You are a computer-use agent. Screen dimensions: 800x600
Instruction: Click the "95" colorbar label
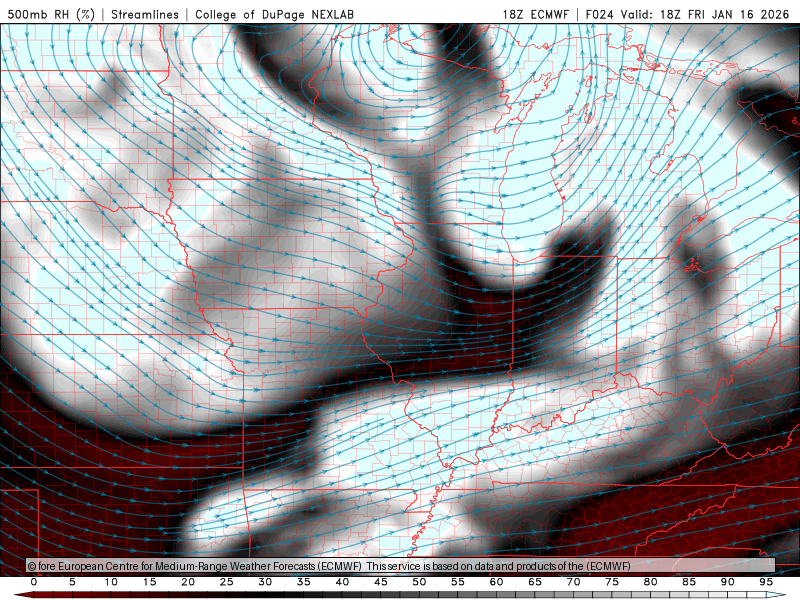766,582
